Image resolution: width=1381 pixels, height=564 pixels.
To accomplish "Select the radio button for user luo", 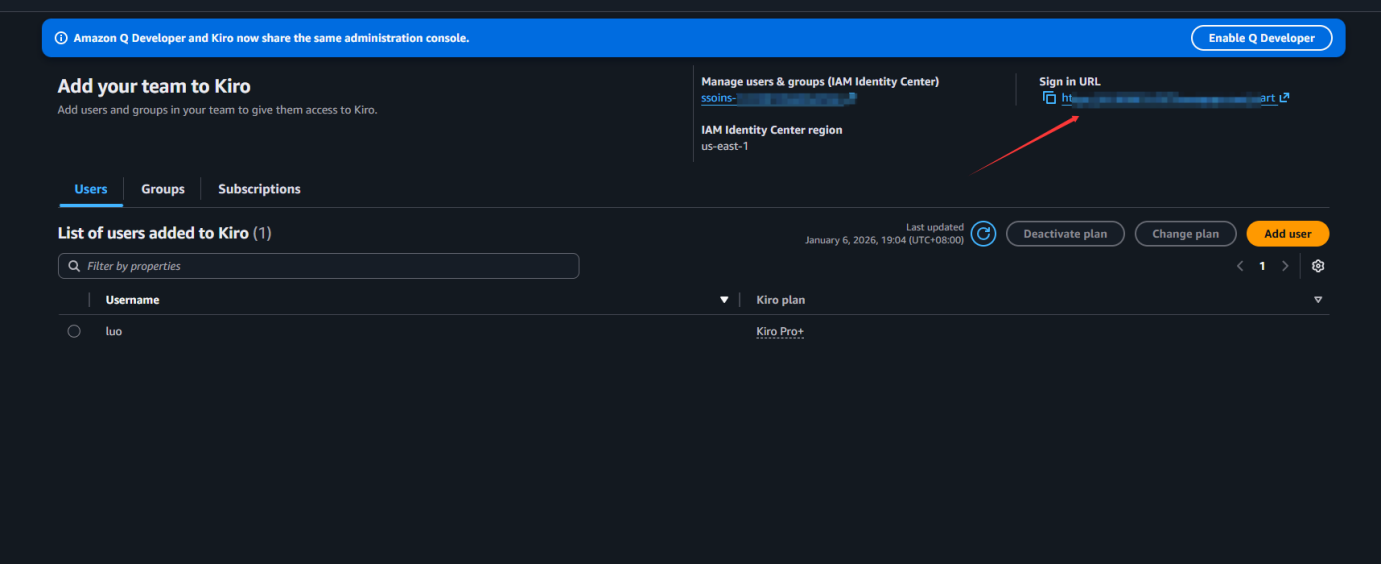I will coord(74,331).
